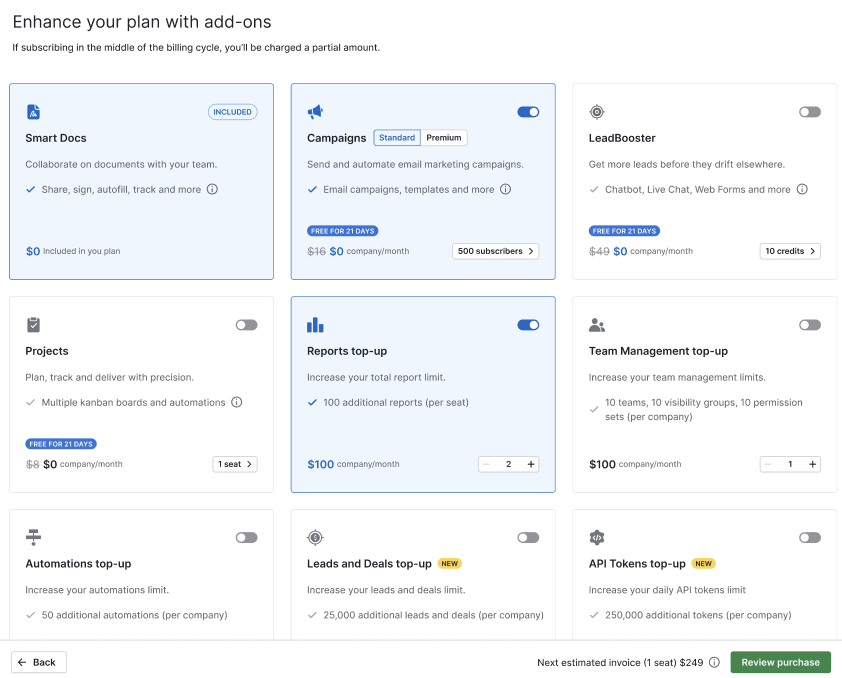This screenshot has height=678, width=842.
Task: Open the Email campaigns info tooltip icon
Action: point(505,189)
